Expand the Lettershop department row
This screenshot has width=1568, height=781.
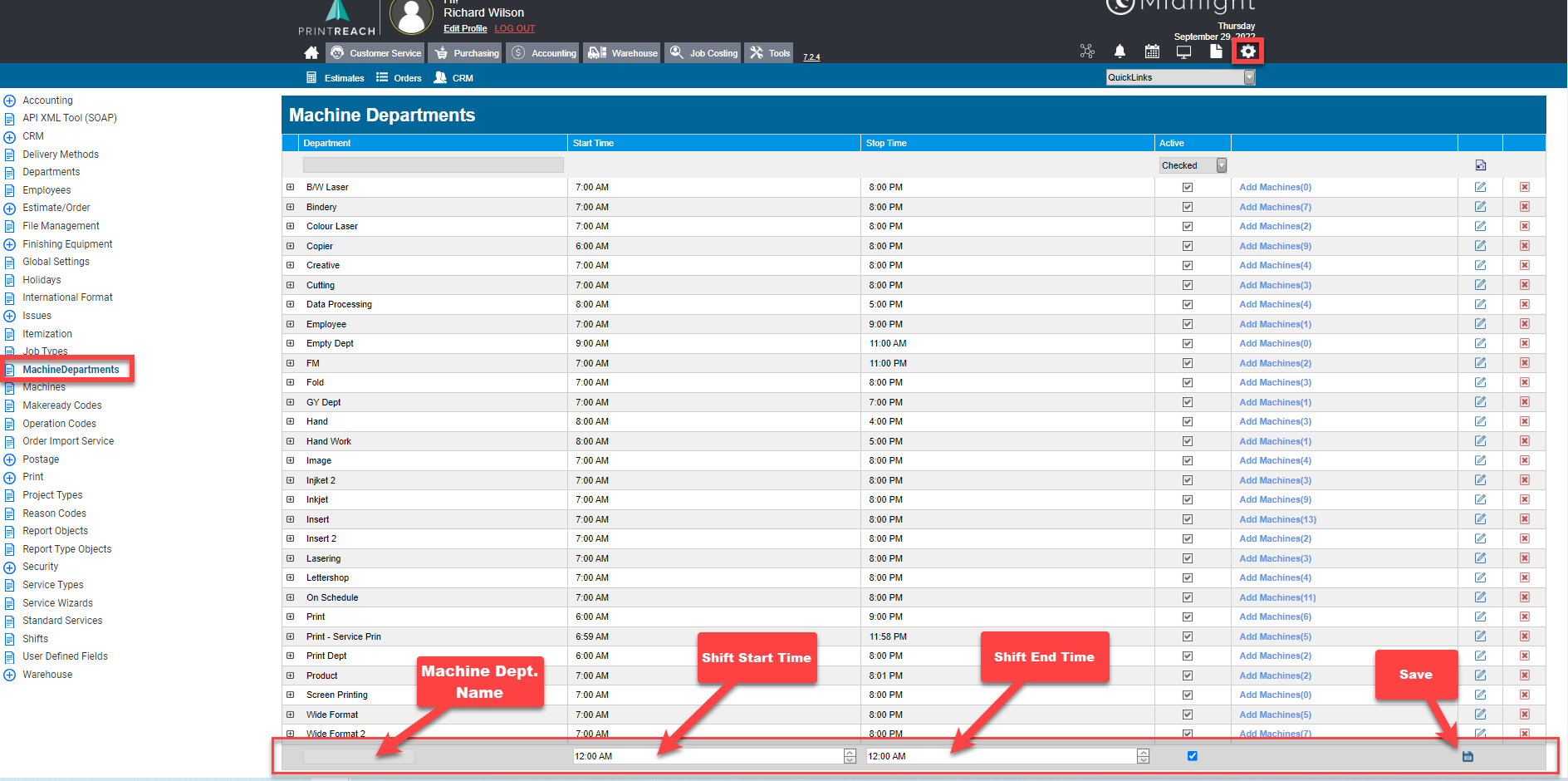(290, 577)
